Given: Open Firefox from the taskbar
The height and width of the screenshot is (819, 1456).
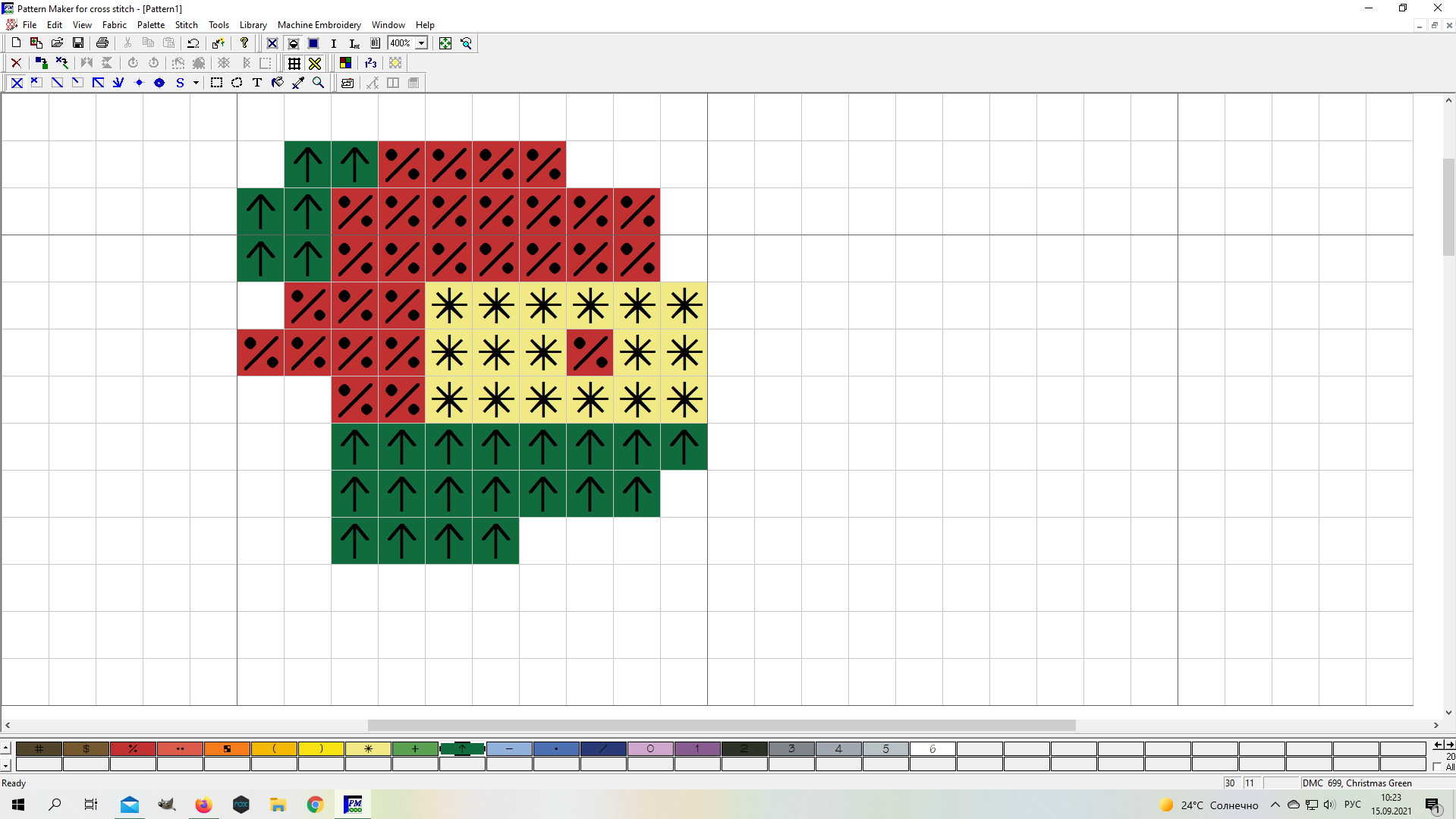Looking at the screenshot, I should coord(203,805).
